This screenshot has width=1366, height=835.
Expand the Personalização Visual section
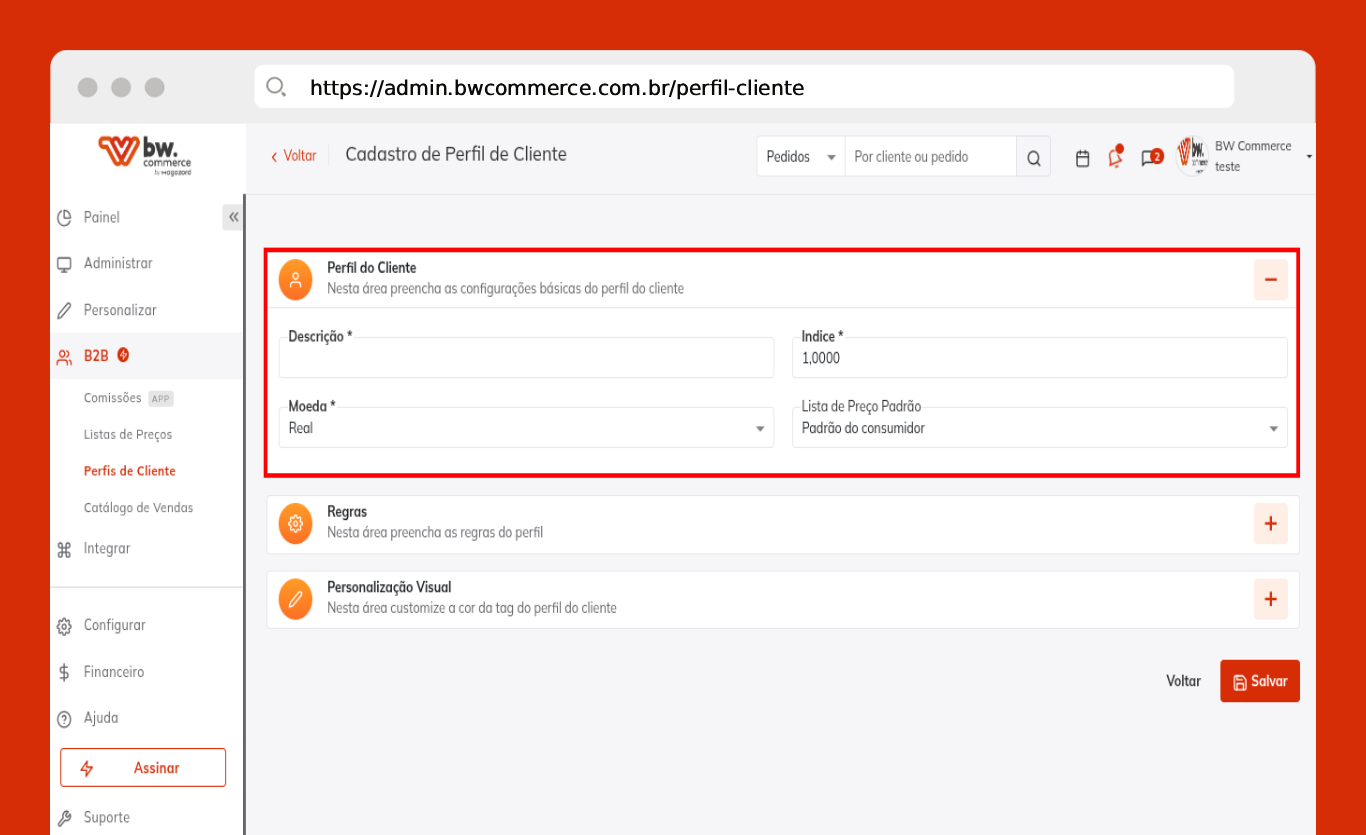tap(1270, 599)
